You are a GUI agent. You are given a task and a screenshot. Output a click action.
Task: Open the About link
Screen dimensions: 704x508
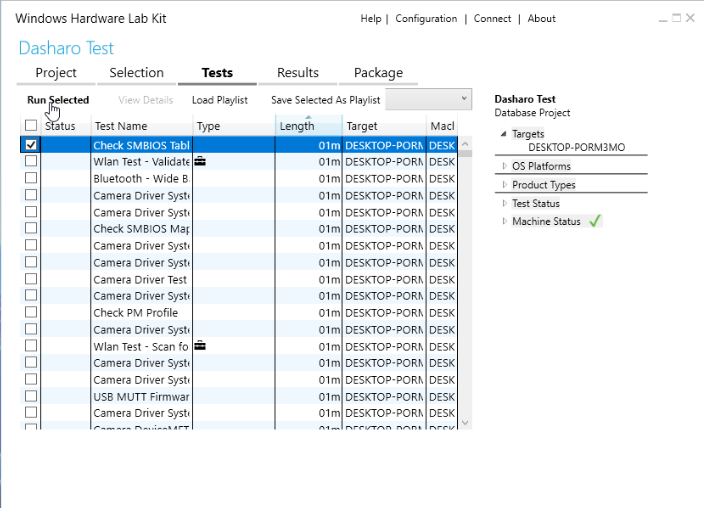(x=541, y=19)
